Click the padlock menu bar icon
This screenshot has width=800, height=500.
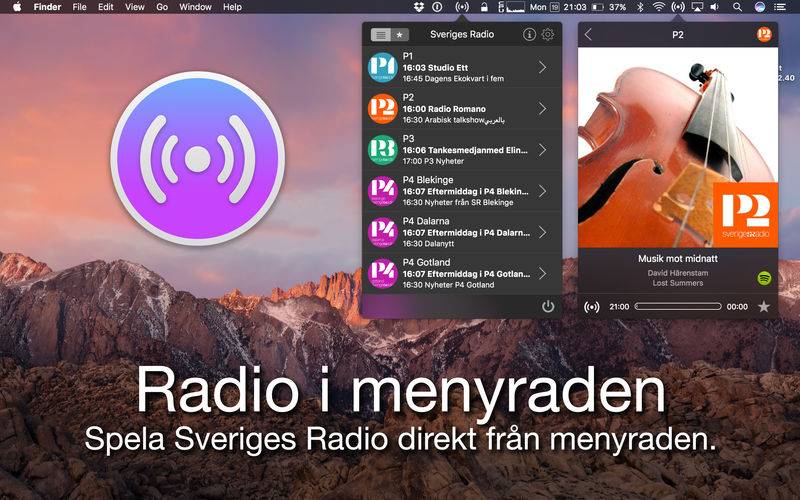click(x=485, y=7)
